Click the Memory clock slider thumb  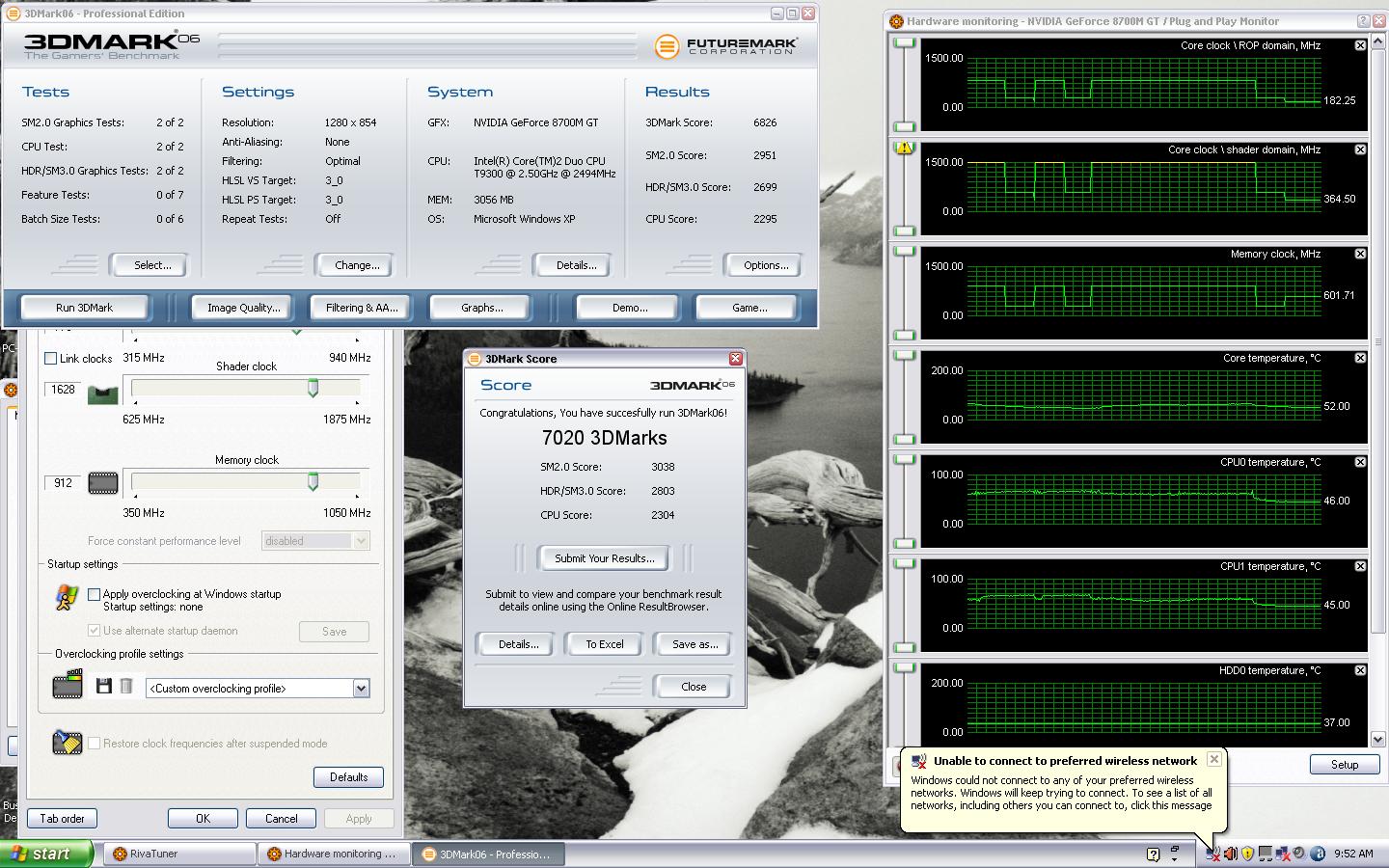pyautogui.click(x=313, y=481)
